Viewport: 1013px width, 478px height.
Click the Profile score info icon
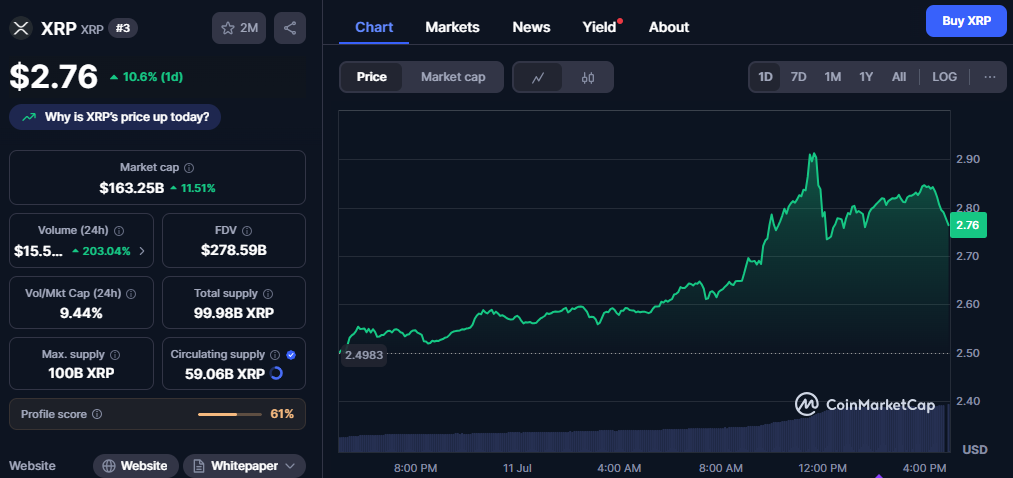(x=97, y=414)
